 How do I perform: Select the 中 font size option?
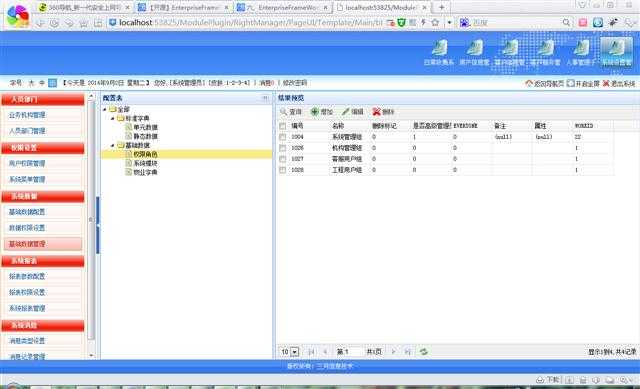(42, 83)
